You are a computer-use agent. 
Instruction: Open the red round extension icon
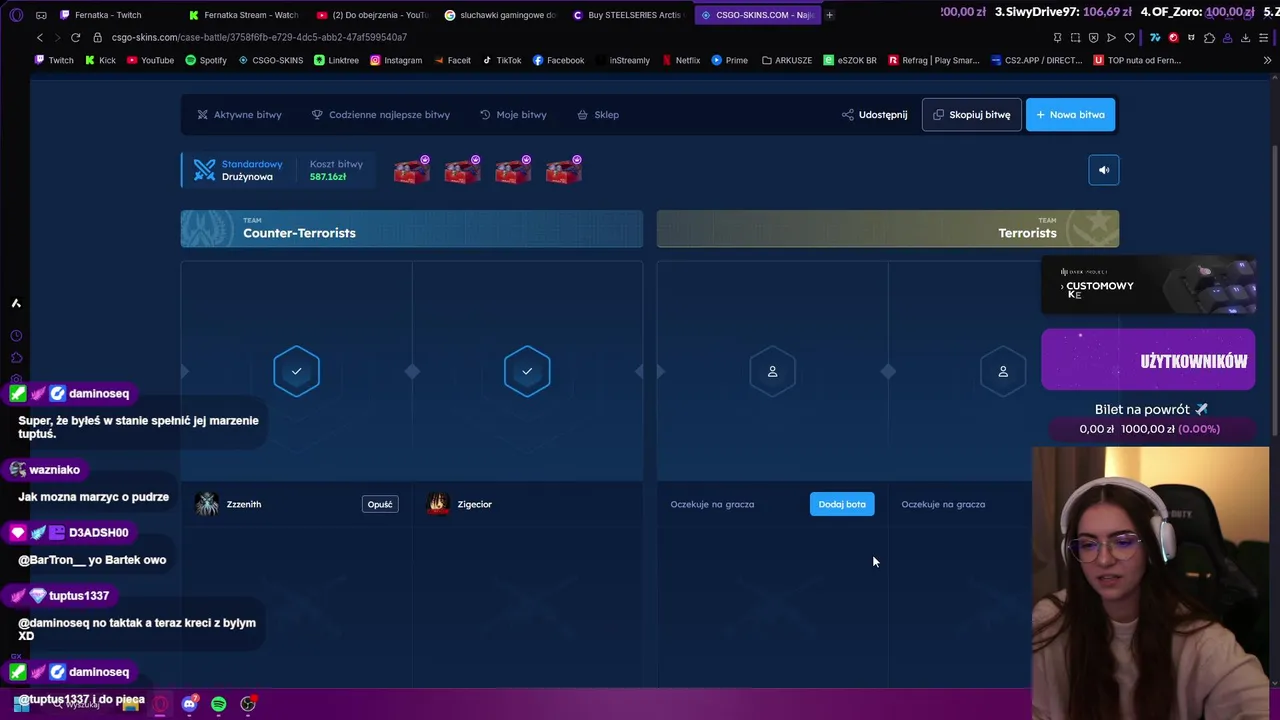click(1173, 38)
